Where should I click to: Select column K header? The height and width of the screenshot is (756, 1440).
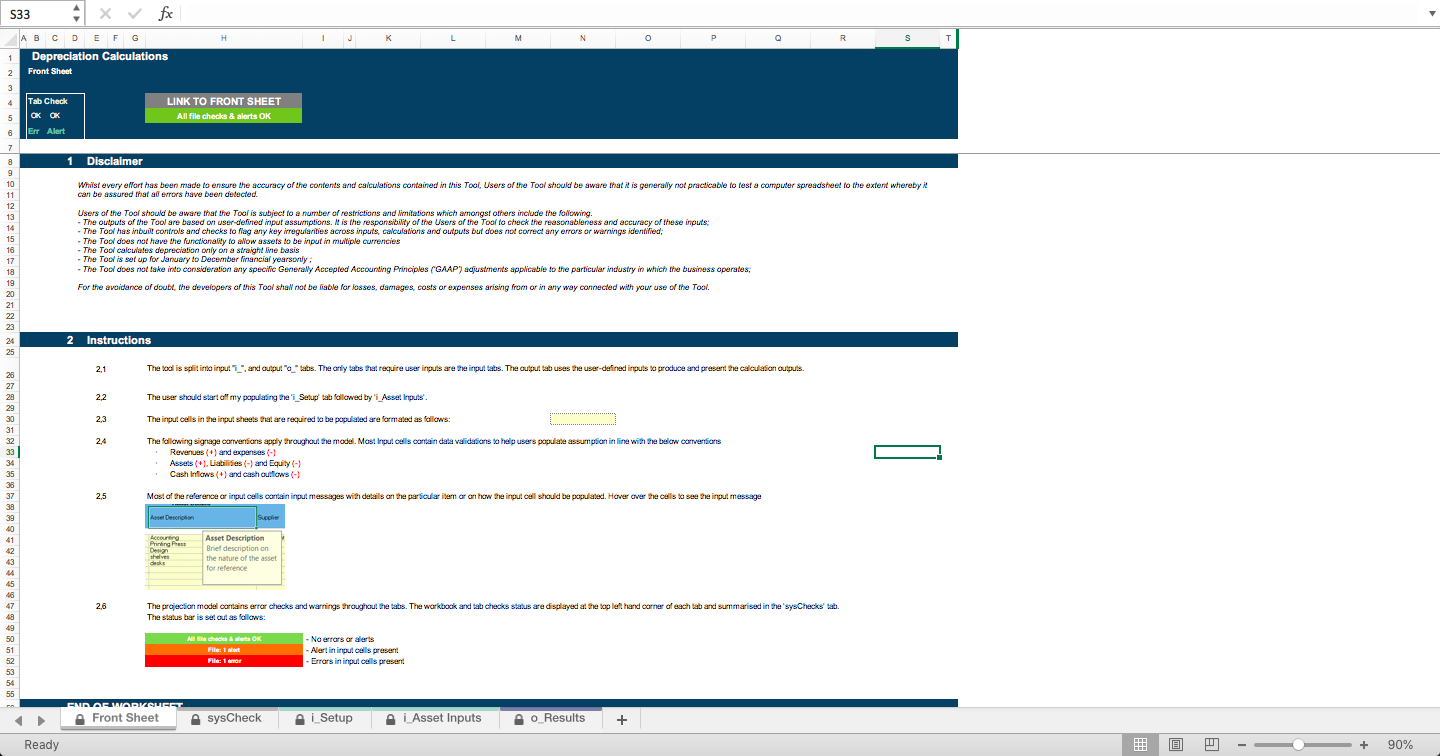pyautogui.click(x=388, y=38)
